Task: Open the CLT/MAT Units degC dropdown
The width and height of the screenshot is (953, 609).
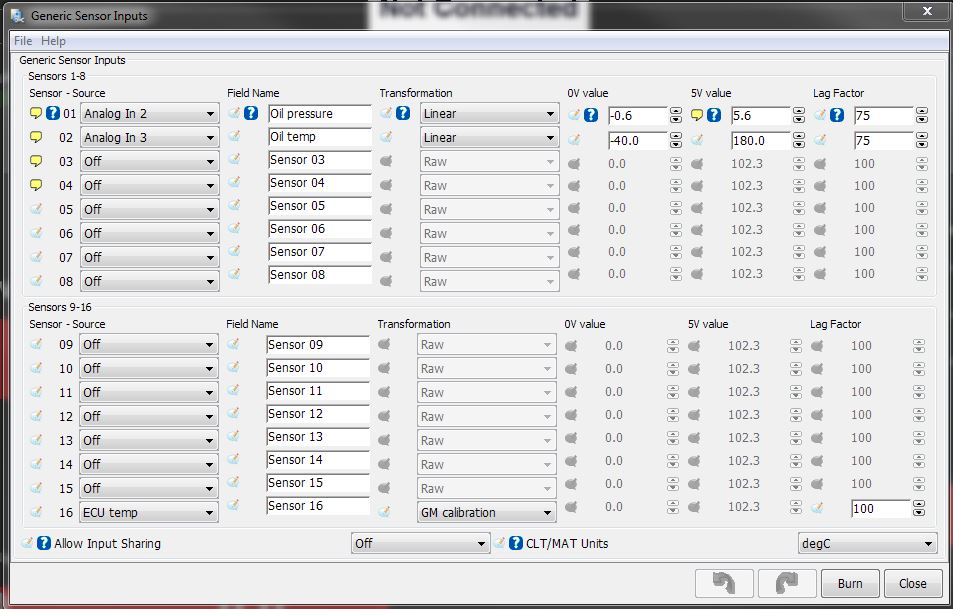Action: click(867, 543)
